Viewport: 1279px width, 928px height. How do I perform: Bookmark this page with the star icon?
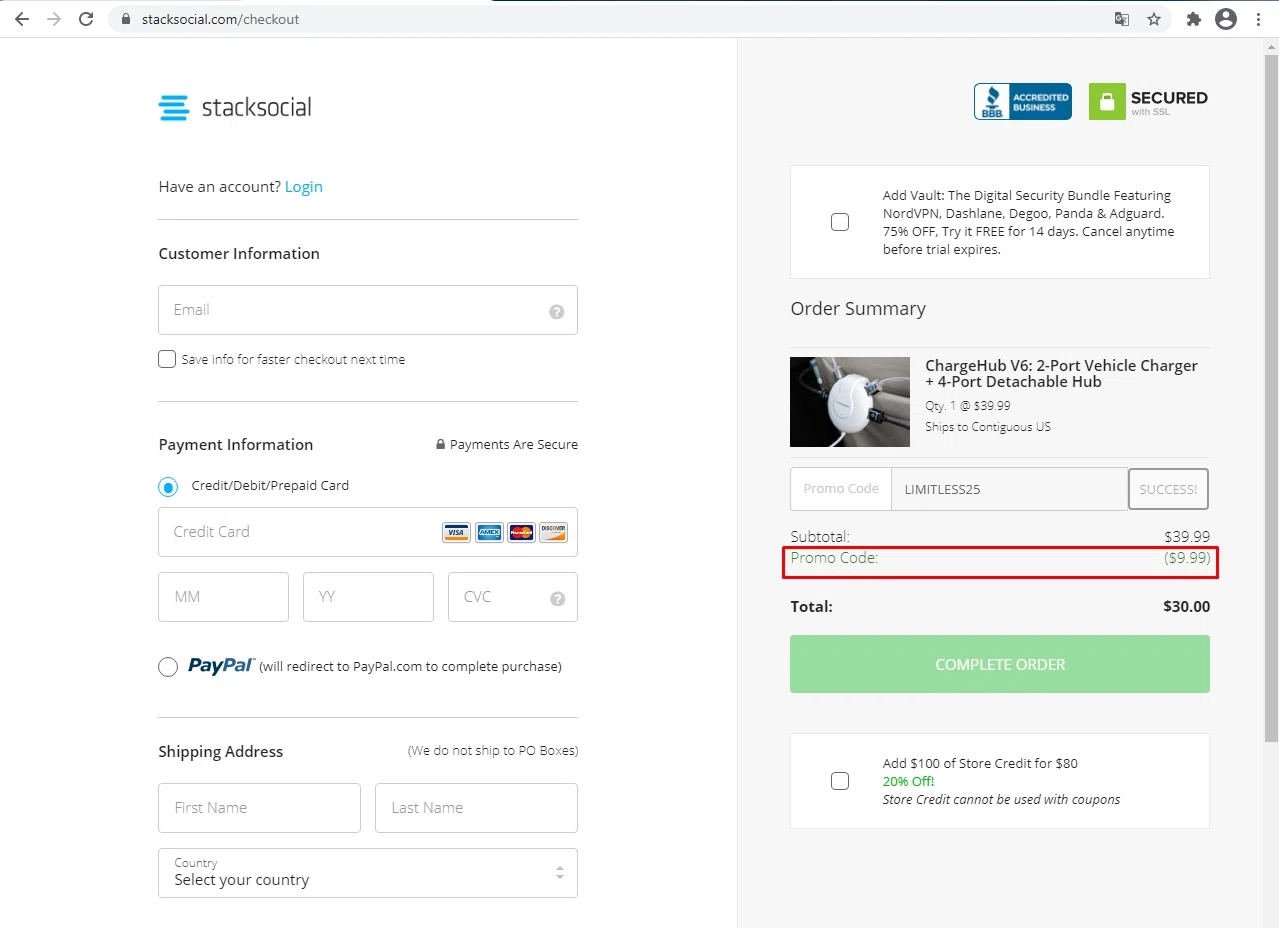[x=1154, y=19]
